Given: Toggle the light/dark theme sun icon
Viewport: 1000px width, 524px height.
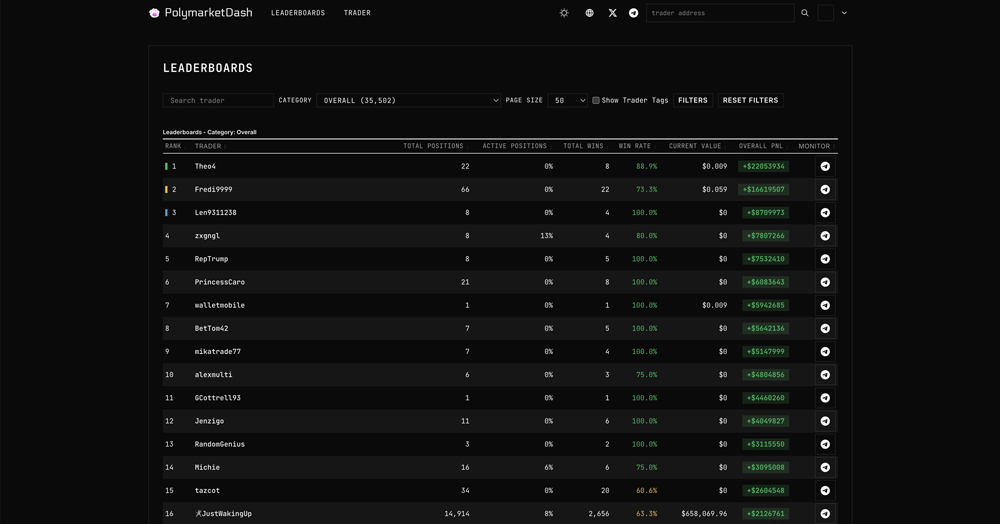Looking at the screenshot, I should 564,13.
